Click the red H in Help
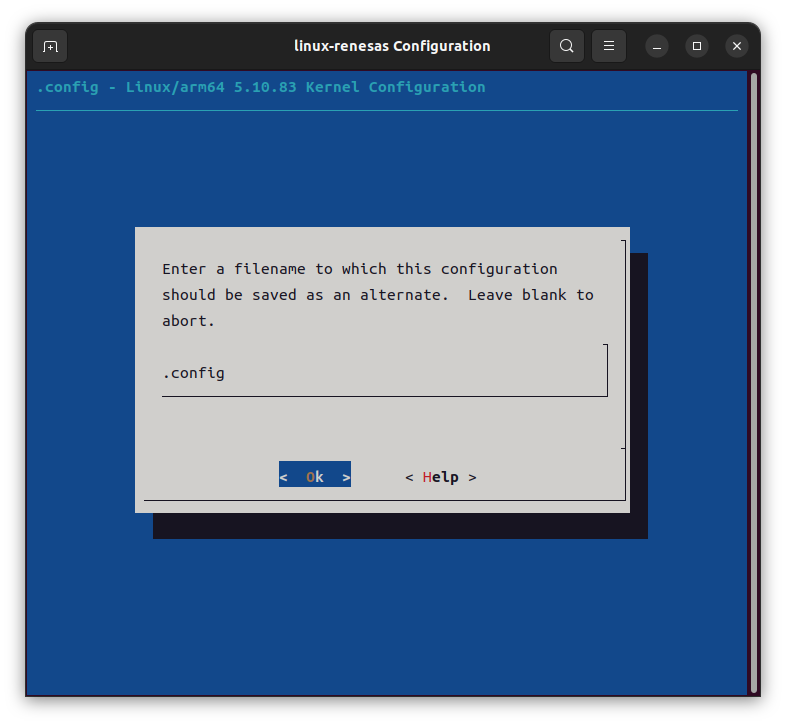The image size is (786, 725). [x=427, y=477]
